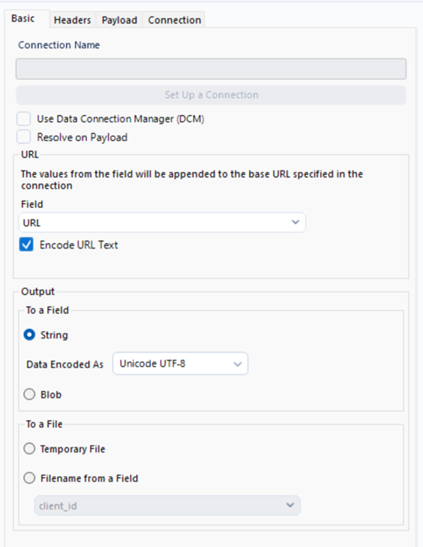This screenshot has height=547, width=423.
Task: Expand the client_id filename field dropdown
Action: [x=167, y=505]
